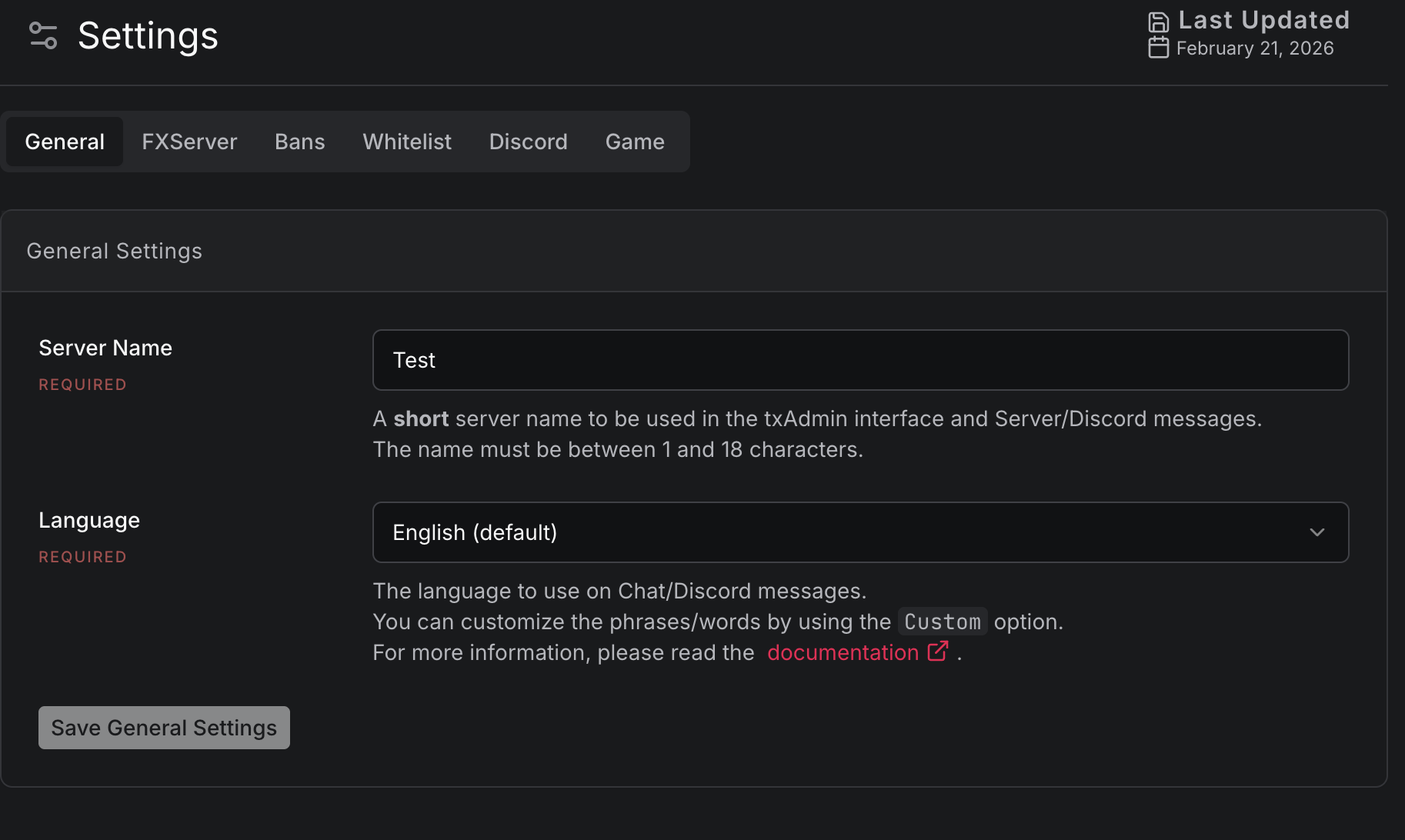This screenshot has height=840, width=1405.
Task: Click text 'The name must be between 1 and 18 characters.'
Action: coord(618,449)
